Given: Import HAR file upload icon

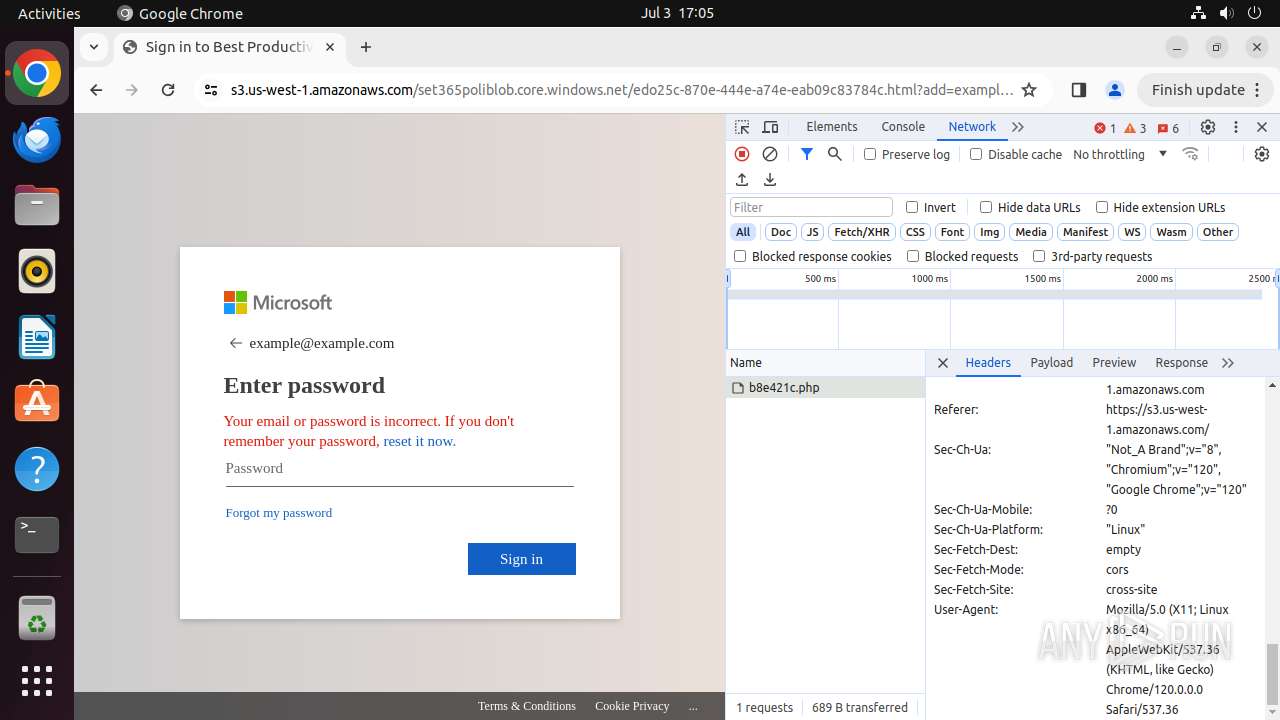Looking at the screenshot, I should (x=742, y=180).
